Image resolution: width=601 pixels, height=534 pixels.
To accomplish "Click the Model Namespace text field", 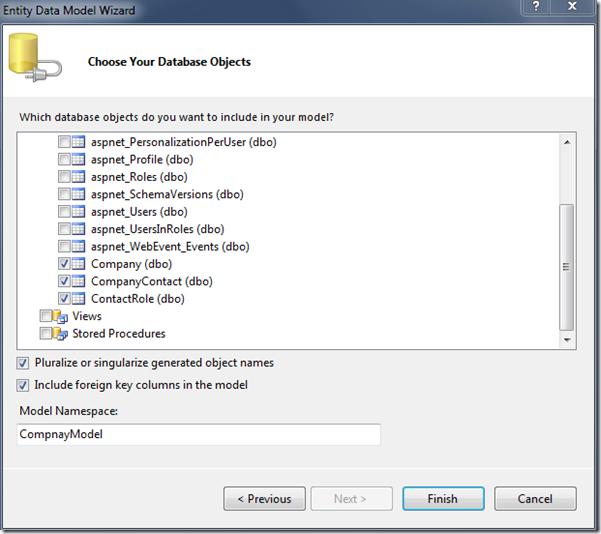I will point(199,434).
